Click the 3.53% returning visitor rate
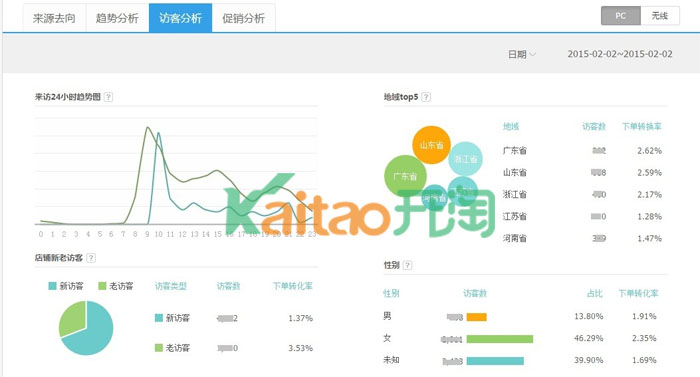Viewport: 700px width, 377px height. (x=300, y=348)
